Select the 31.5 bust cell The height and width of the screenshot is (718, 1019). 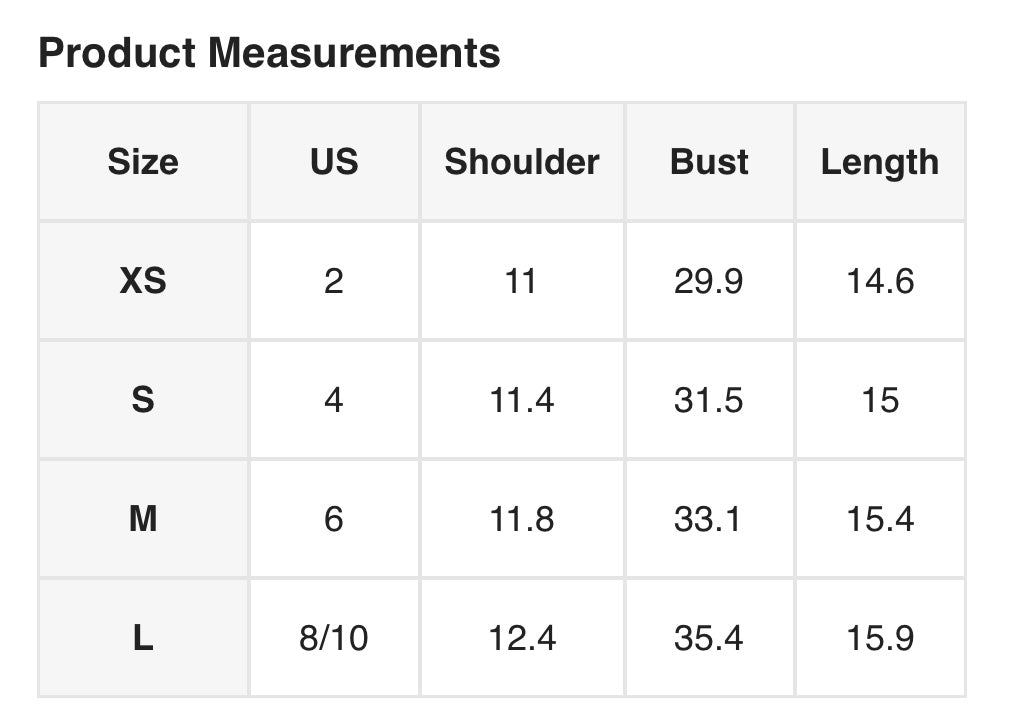click(709, 400)
